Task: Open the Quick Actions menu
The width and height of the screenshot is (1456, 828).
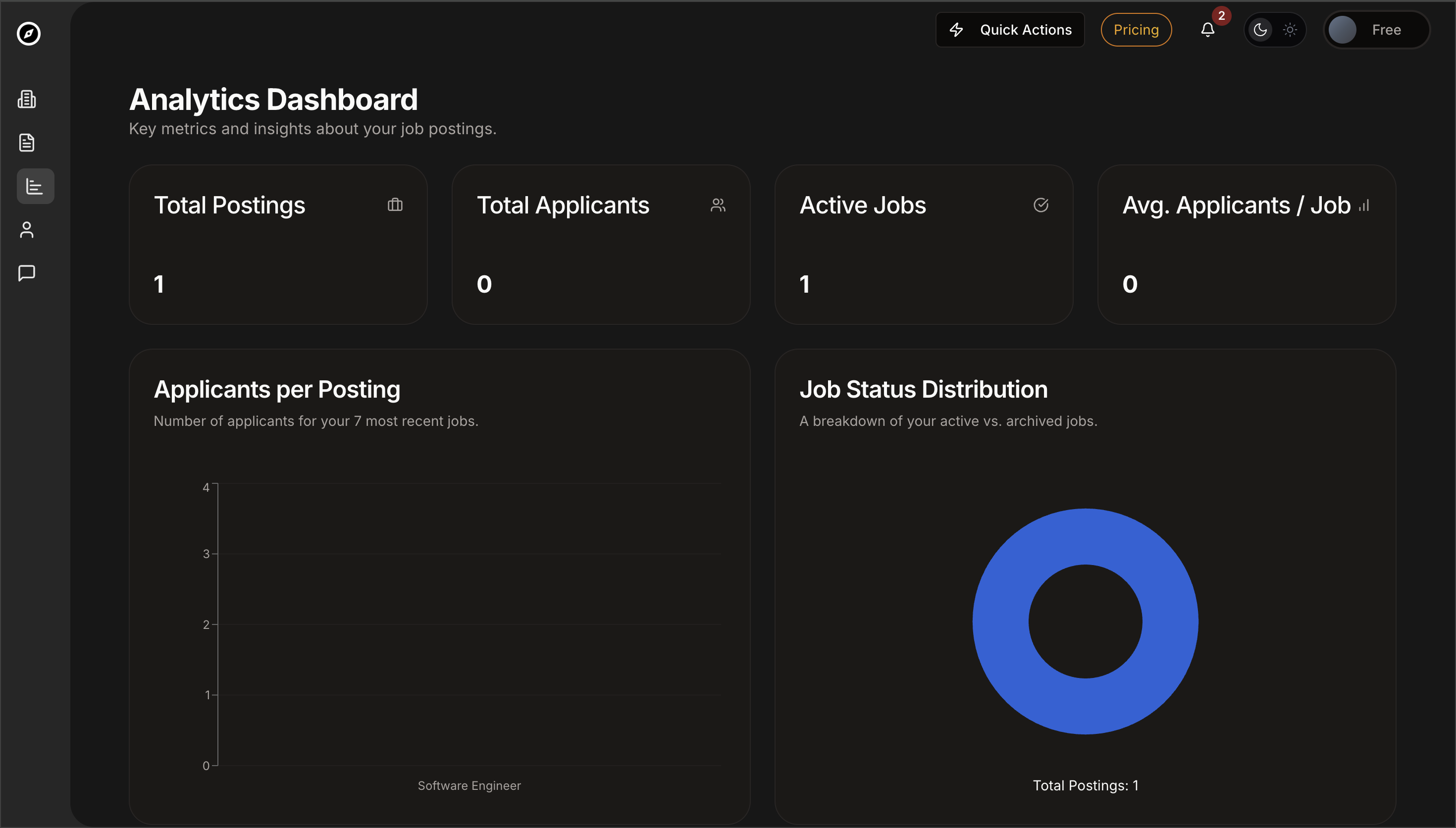Action: click(1010, 30)
